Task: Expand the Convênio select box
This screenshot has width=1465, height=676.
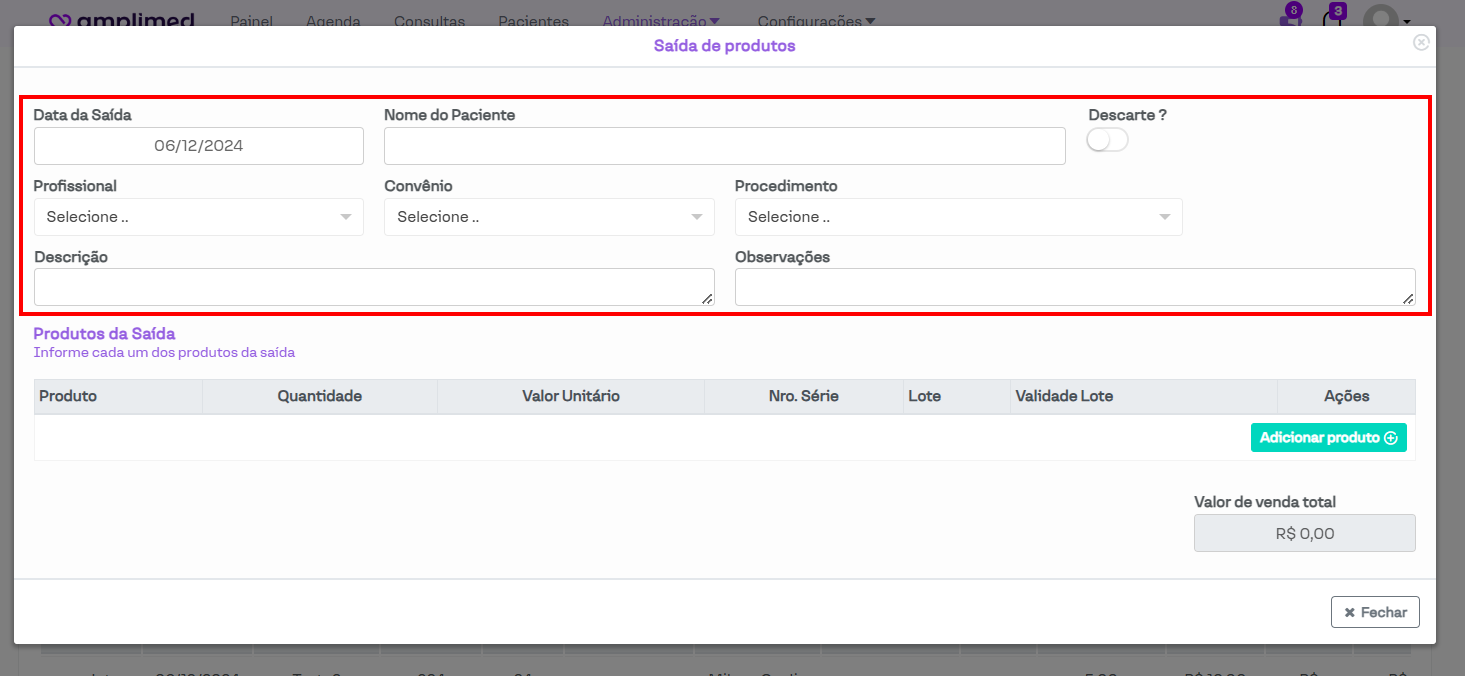Action: pyautogui.click(x=549, y=217)
